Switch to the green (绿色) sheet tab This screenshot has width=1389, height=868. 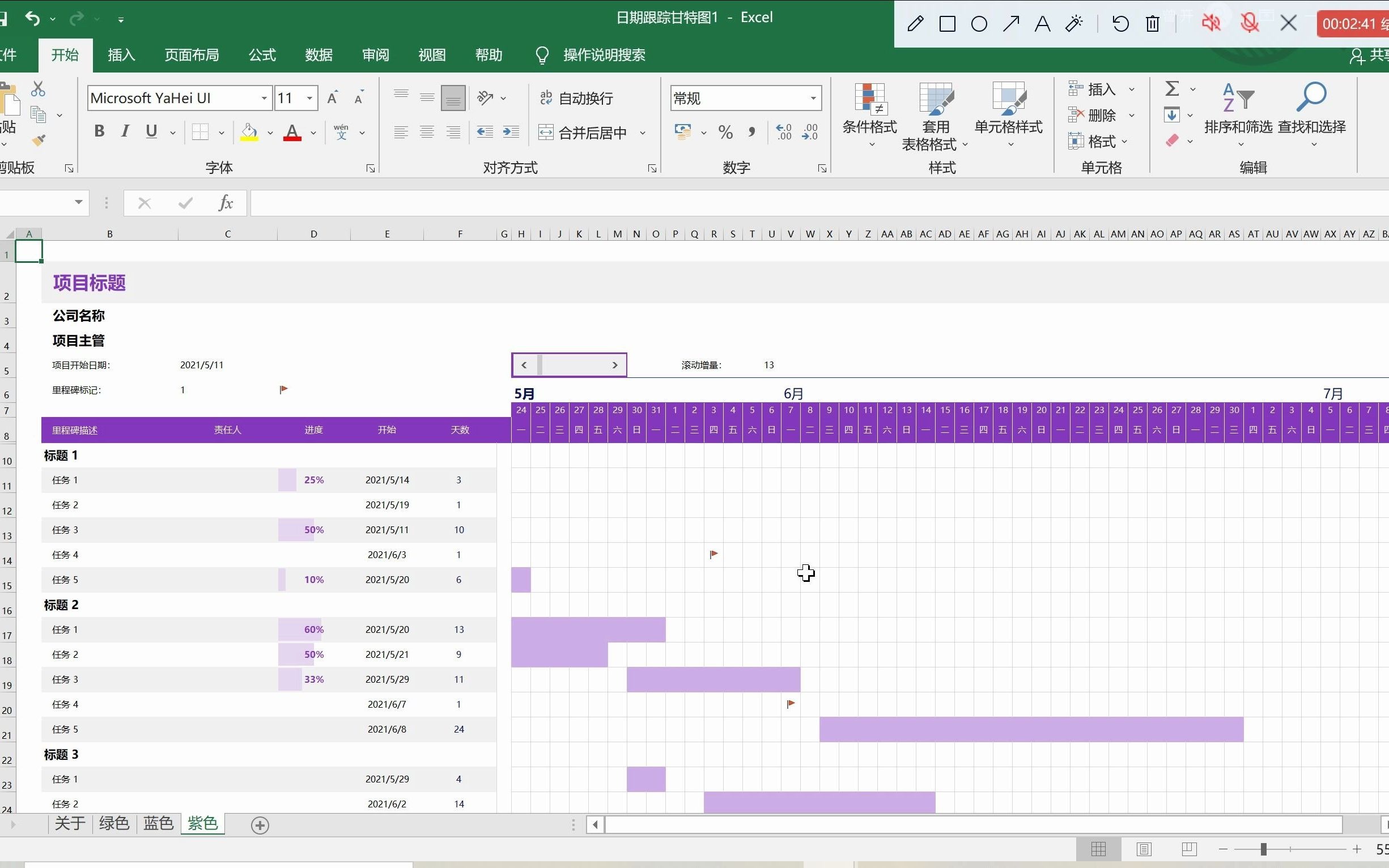pos(114,823)
